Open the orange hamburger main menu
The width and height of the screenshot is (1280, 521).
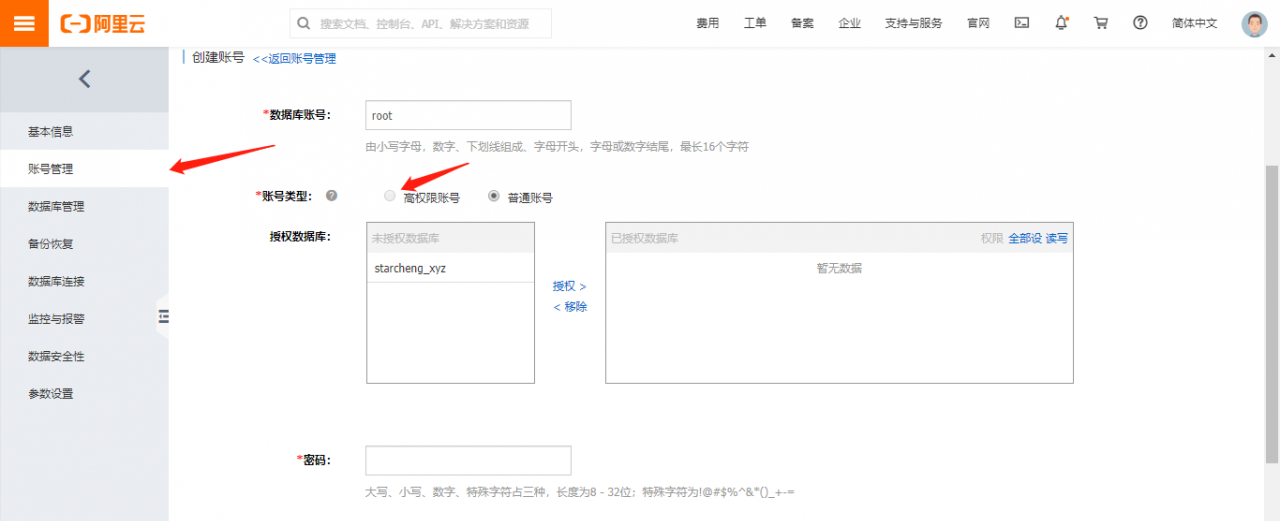pyautogui.click(x=24, y=23)
